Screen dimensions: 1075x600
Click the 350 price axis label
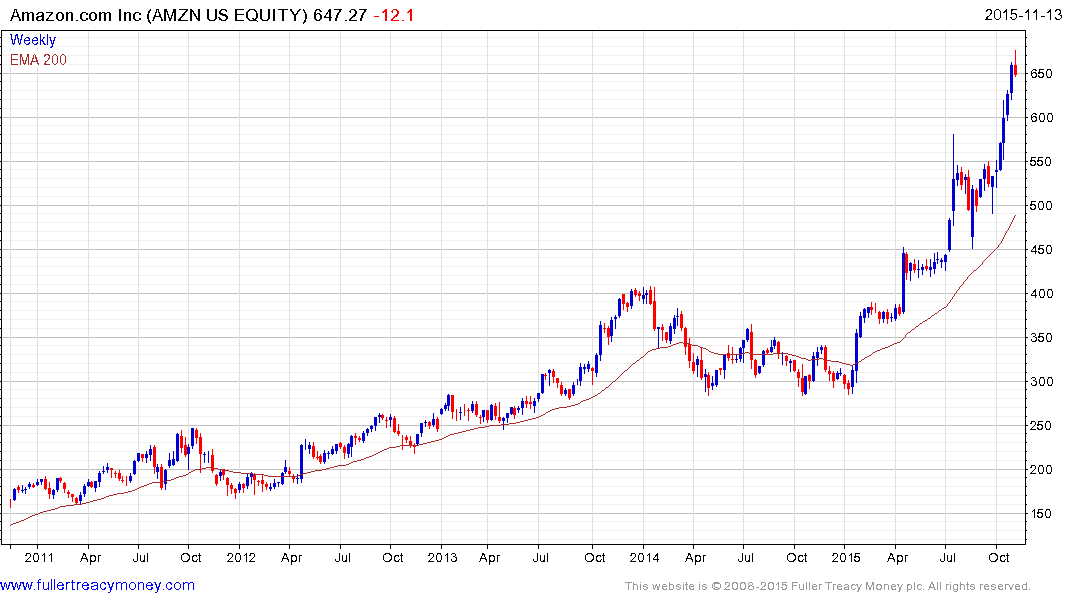click(1041, 337)
